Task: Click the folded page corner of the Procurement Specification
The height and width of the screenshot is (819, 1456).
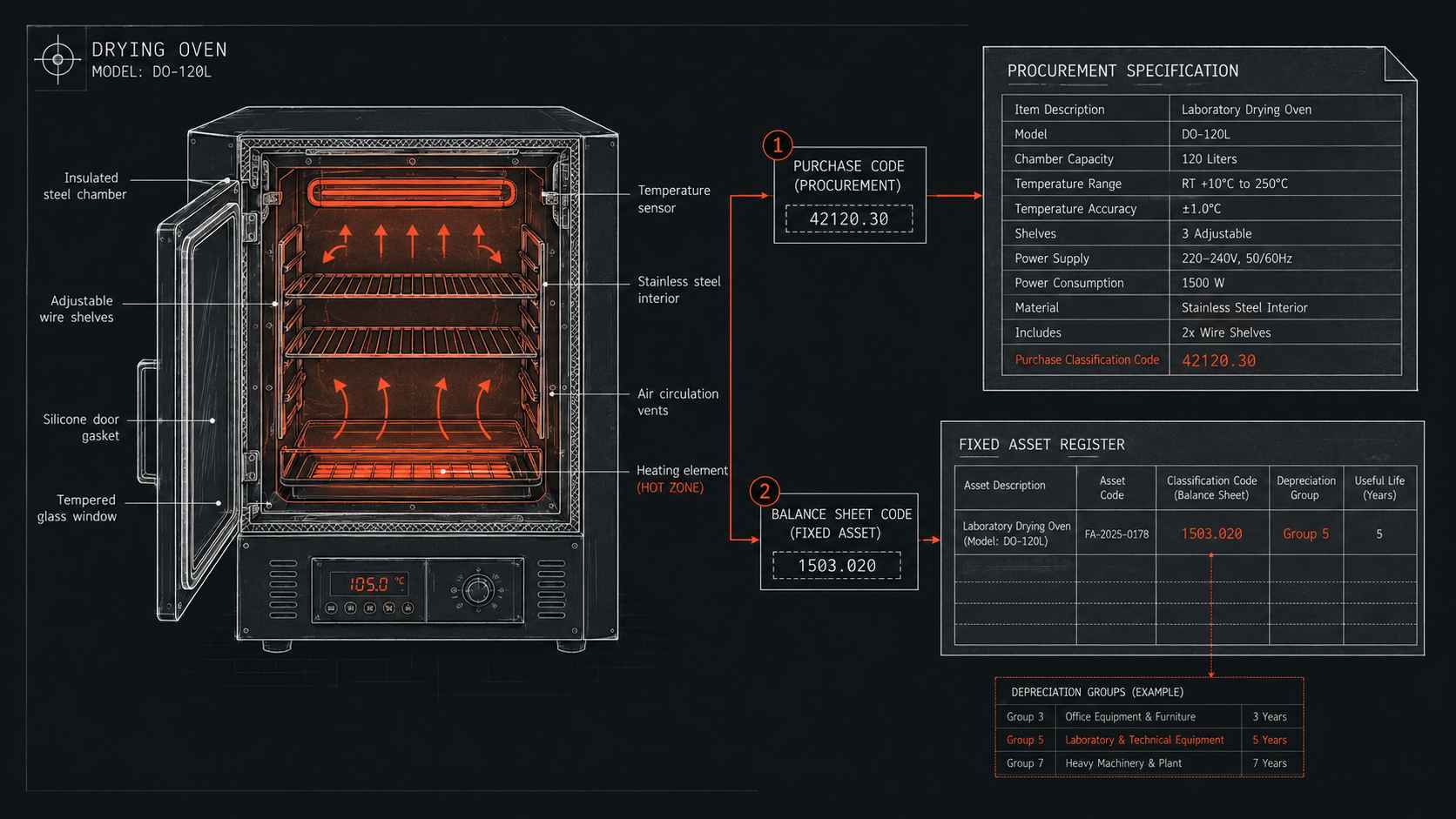Action: [x=1400, y=64]
